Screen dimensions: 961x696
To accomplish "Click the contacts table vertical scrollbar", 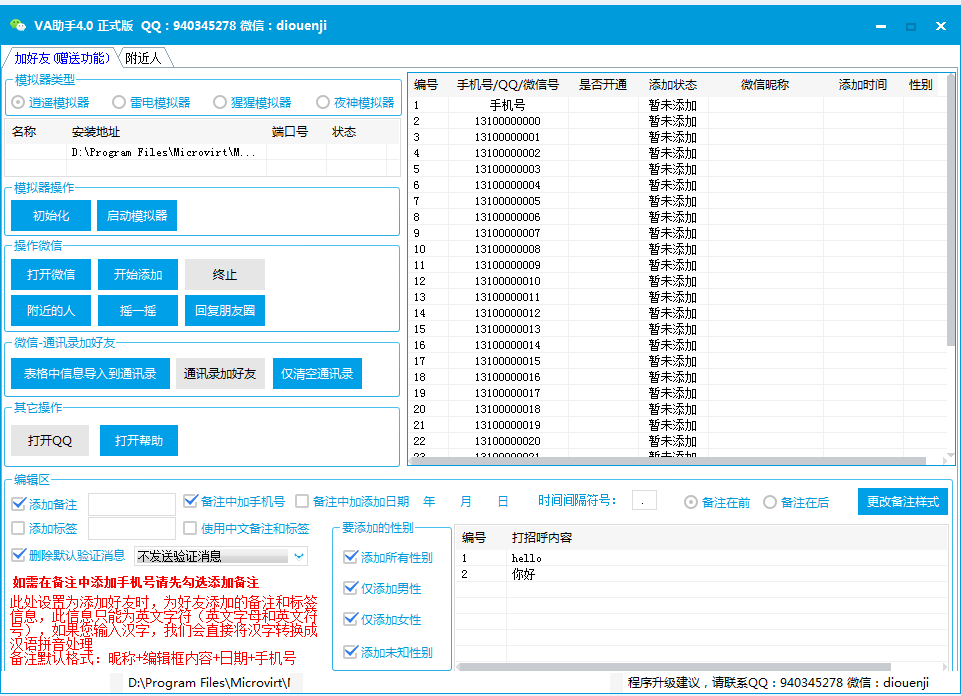I will click(951, 210).
